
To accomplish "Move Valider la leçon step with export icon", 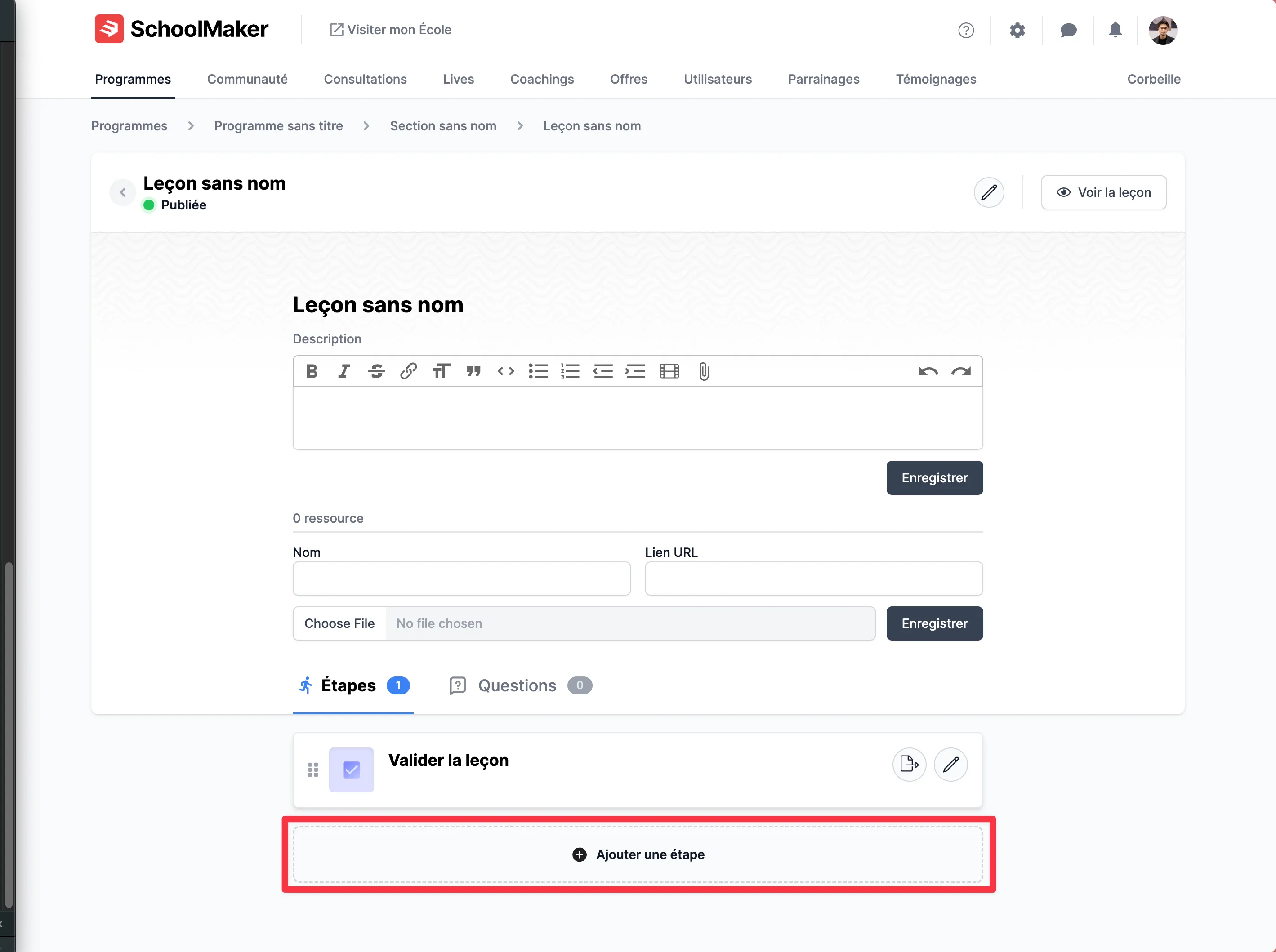I will point(910,764).
